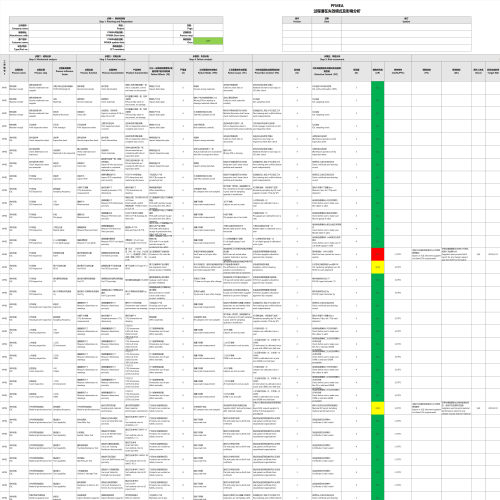
Task: Select the Detection Control column header
Action: pos(326,71)
